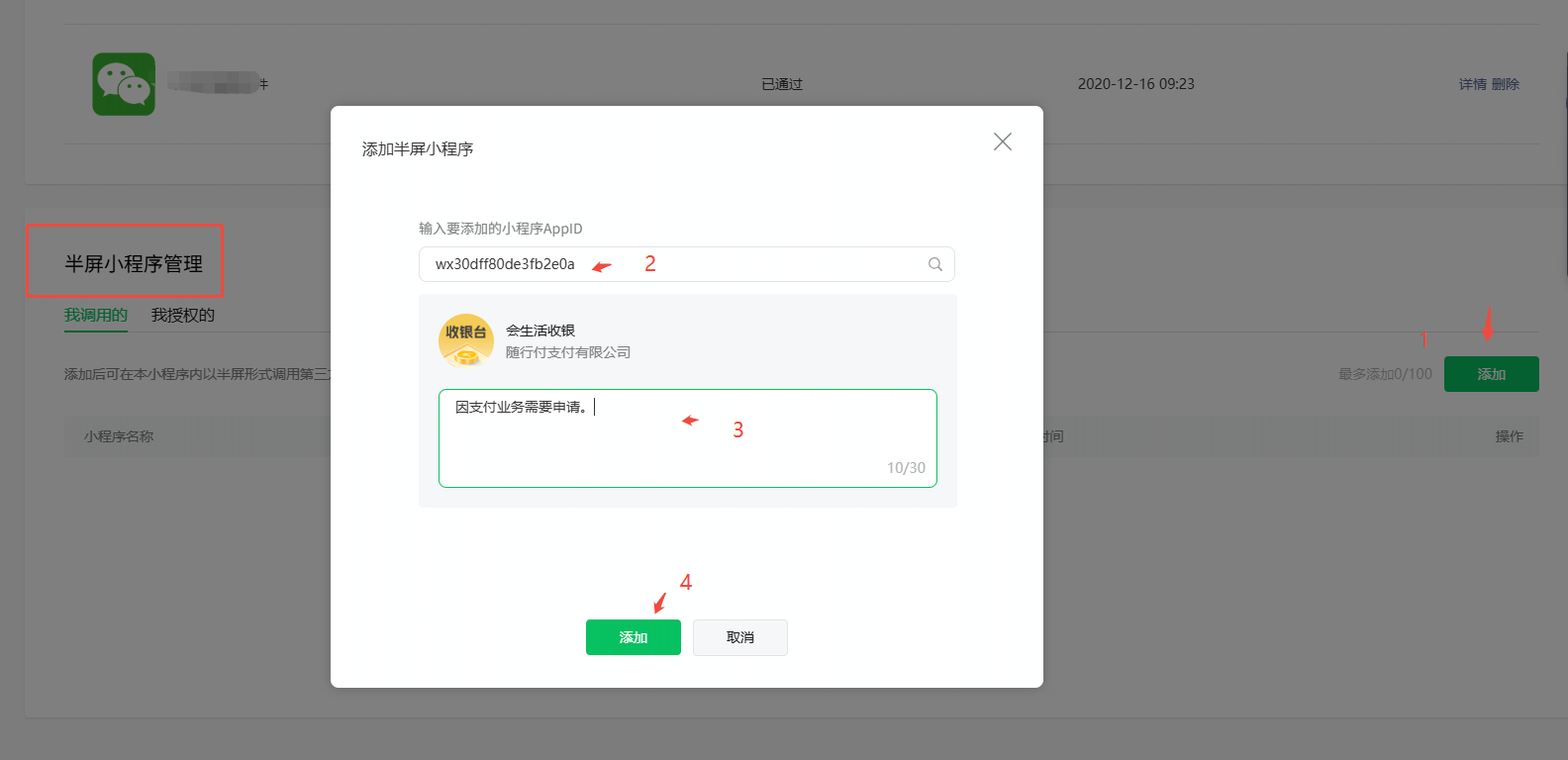Click the 最多添加0/100 counter text
The width and height of the screenshot is (1568, 760).
[1385, 374]
